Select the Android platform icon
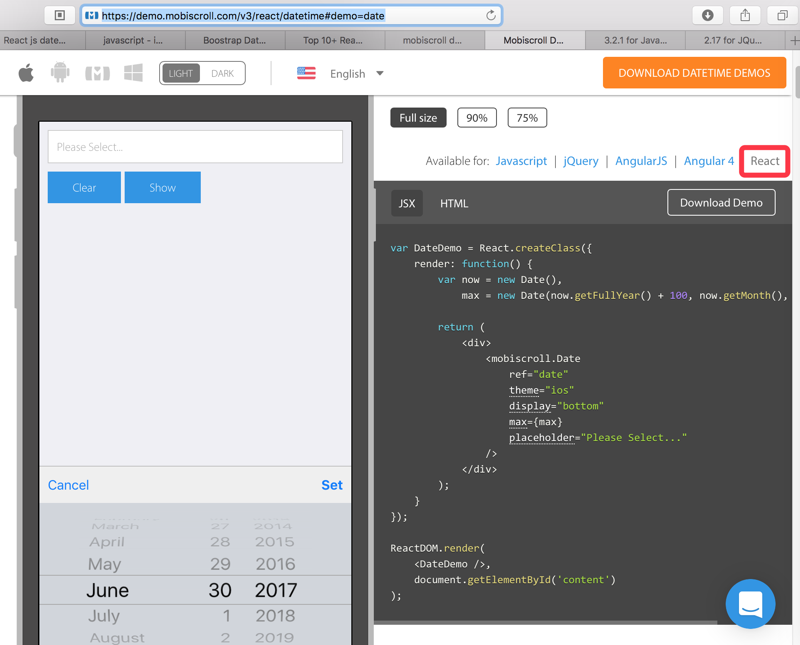This screenshot has width=800, height=645. pos(58,72)
